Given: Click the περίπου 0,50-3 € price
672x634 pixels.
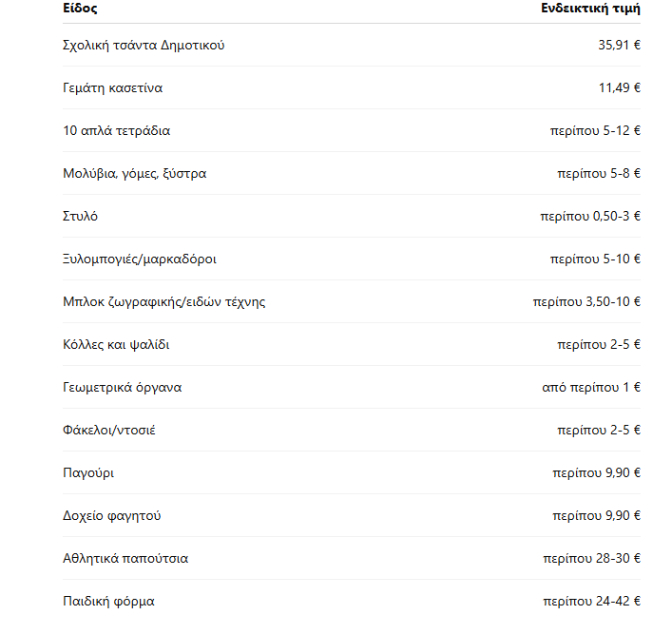Looking at the screenshot, I should coord(590,216).
